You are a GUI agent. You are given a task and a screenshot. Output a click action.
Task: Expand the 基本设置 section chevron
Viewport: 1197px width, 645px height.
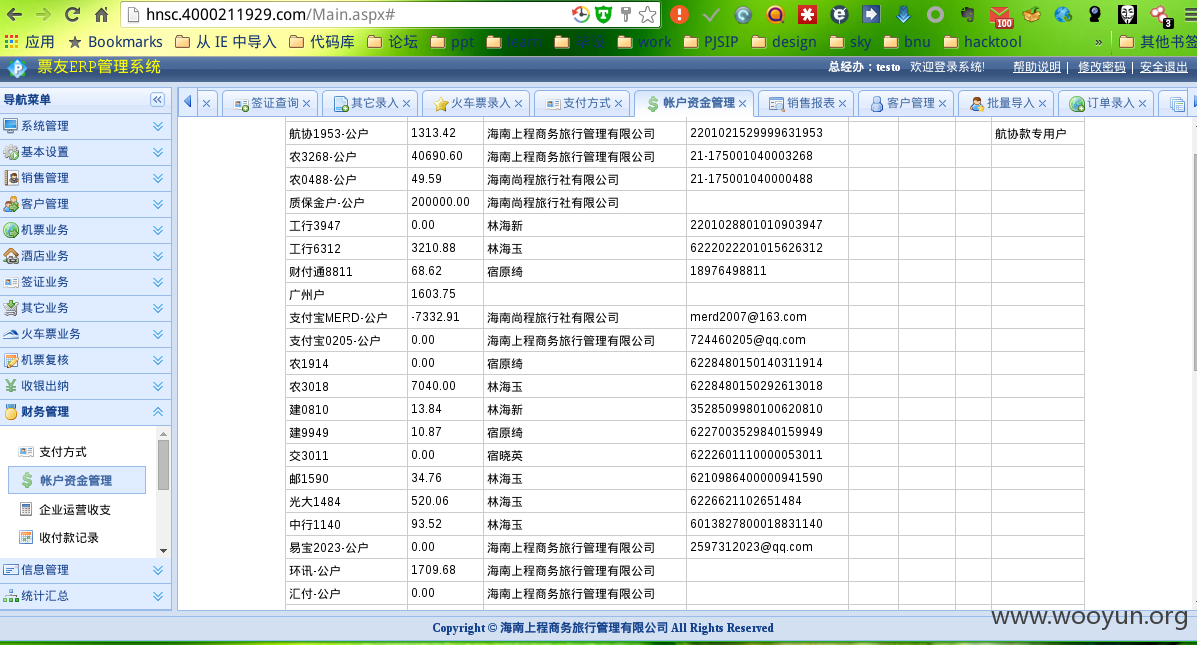(x=157, y=152)
